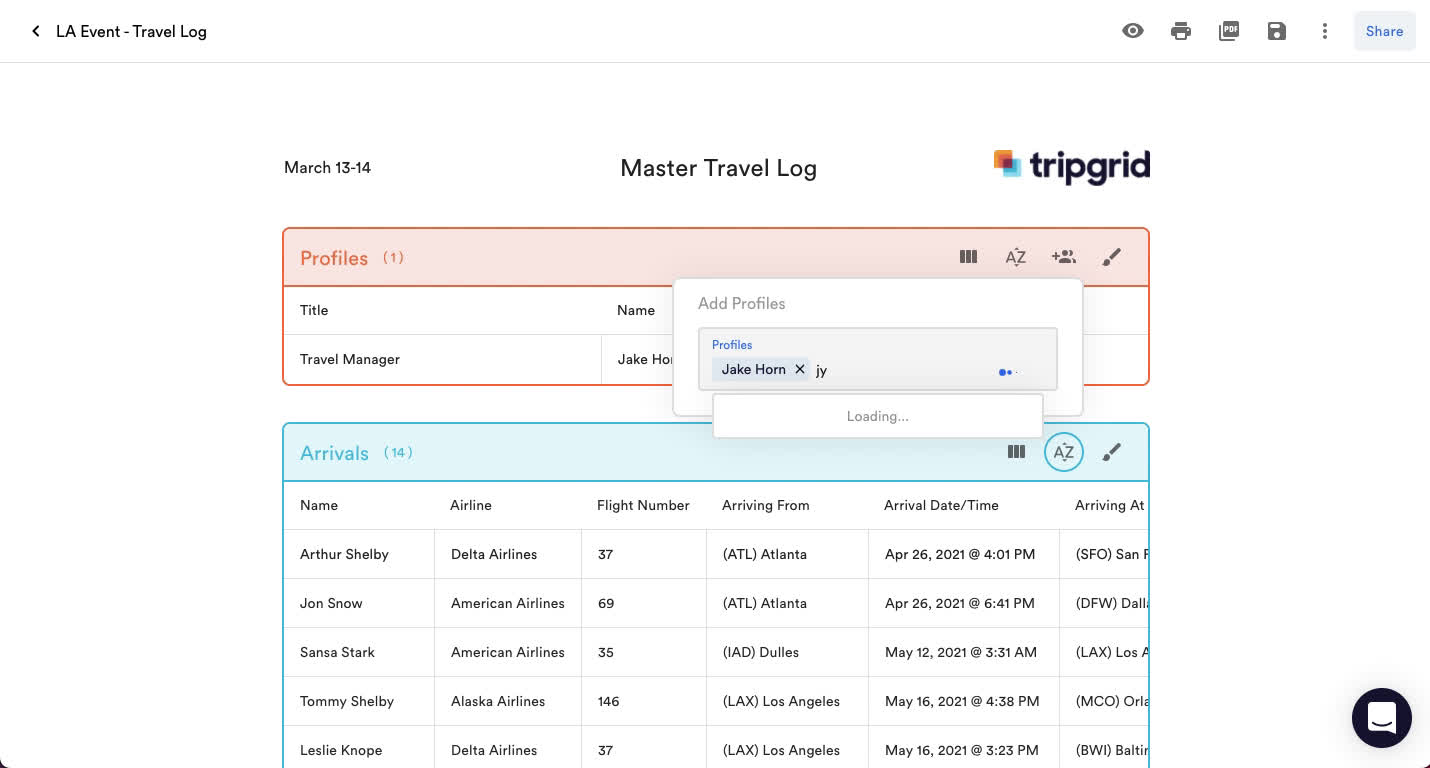Export document with the PDF icon
1430x768 pixels.
(x=1229, y=31)
